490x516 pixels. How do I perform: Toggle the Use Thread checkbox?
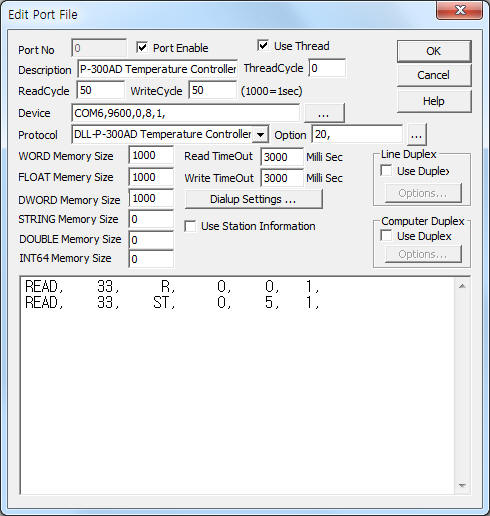click(x=263, y=45)
